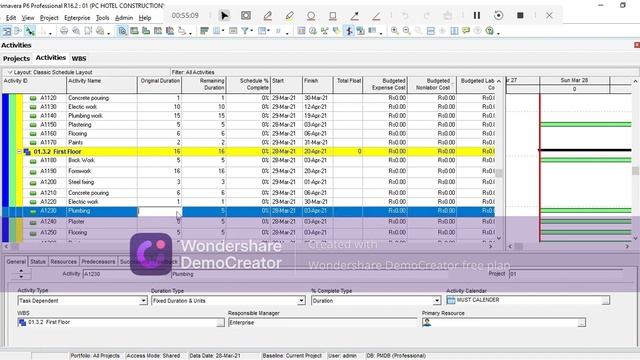Click the yellow speech-bubble Hint Help icon
The height and width of the screenshot is (360, 640).
(x=466, y=31)
